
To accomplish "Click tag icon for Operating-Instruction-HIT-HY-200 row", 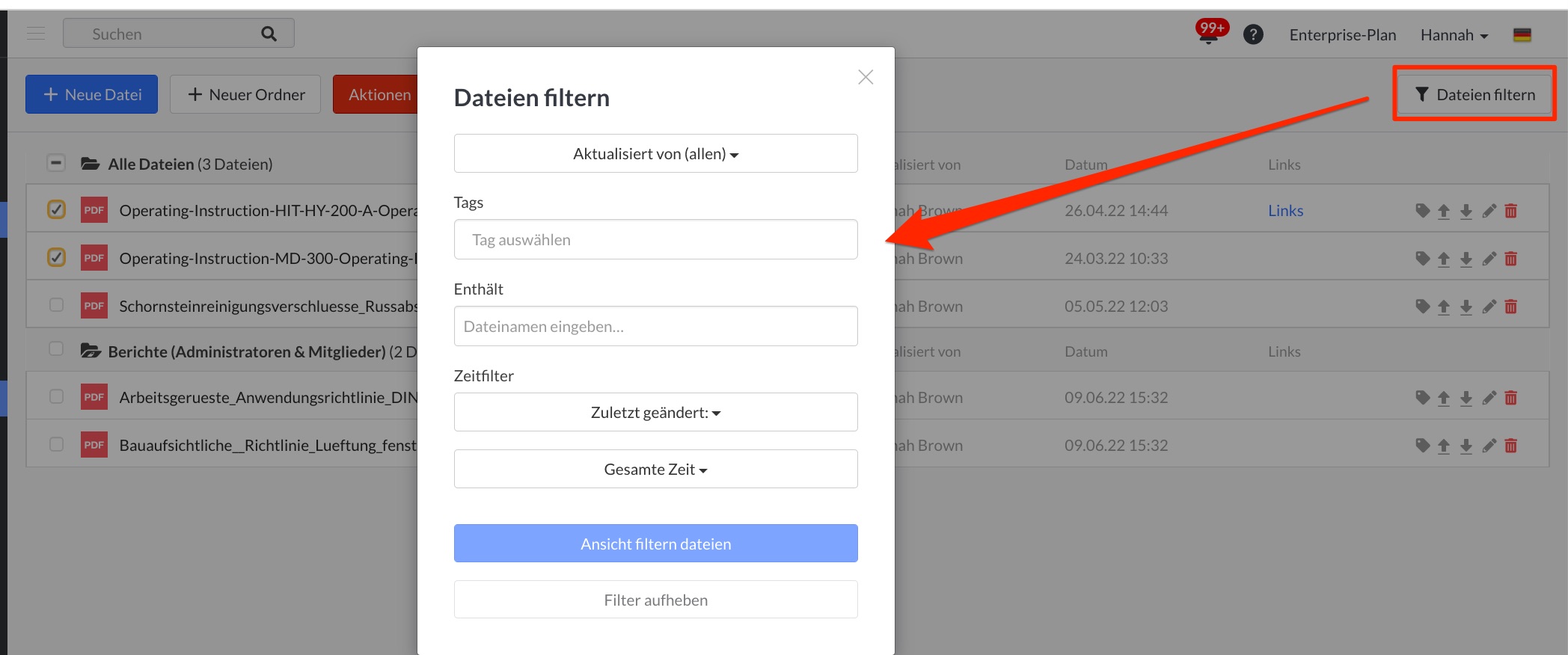I will click(x=1422, y=211).
